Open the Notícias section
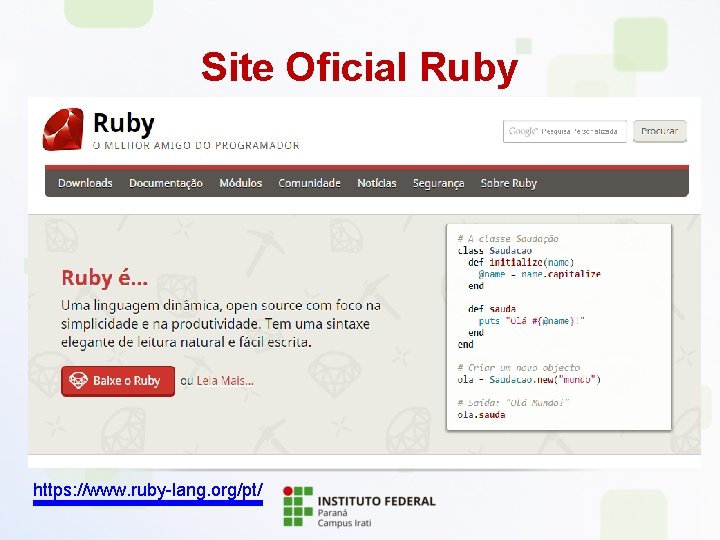This screenshot has height=540, width=720. click(377, 183)
